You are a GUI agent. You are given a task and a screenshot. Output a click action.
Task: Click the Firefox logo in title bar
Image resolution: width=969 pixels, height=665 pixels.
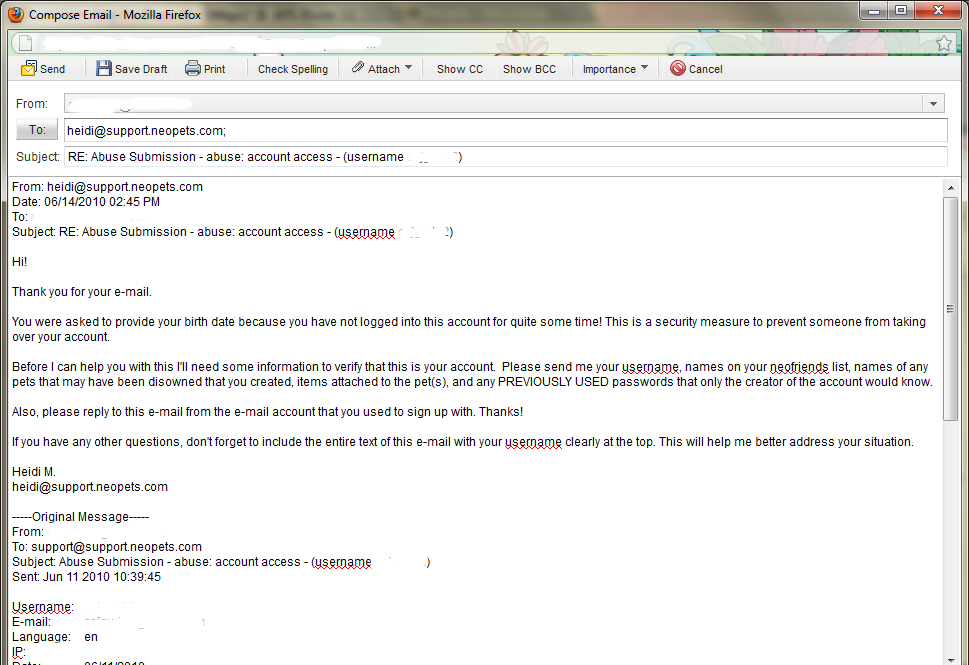click(x=15, y=14)
